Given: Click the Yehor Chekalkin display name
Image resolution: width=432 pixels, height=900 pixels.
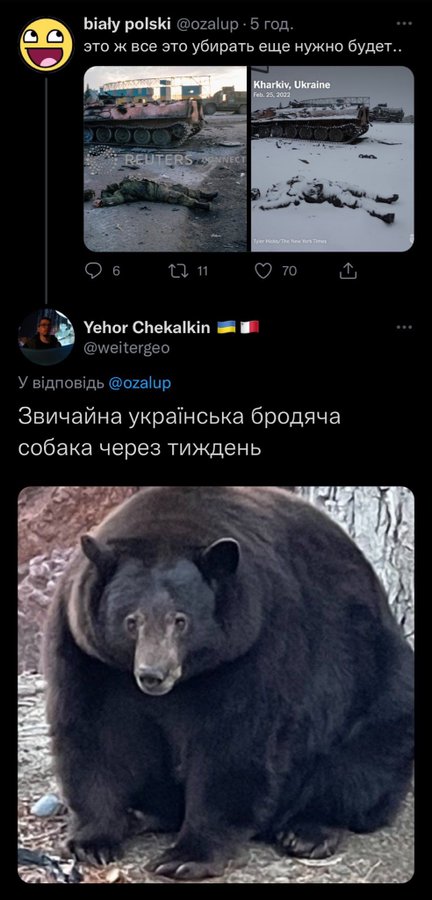Looking at the screenshot, I should 147,328.
